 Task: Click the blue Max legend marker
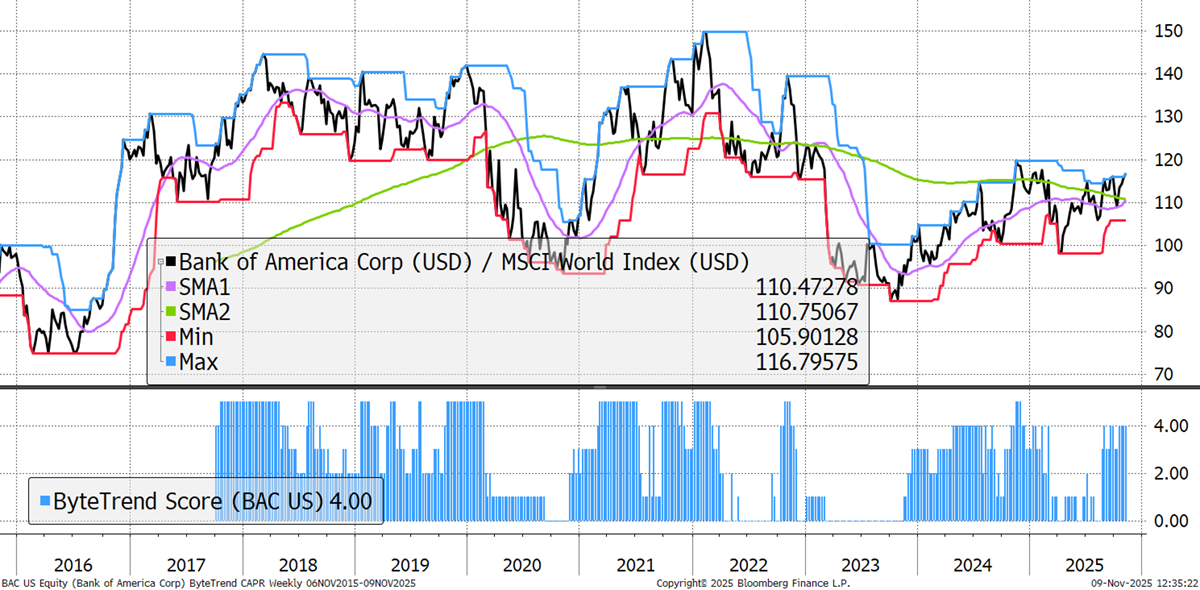[x=170, y=361]
